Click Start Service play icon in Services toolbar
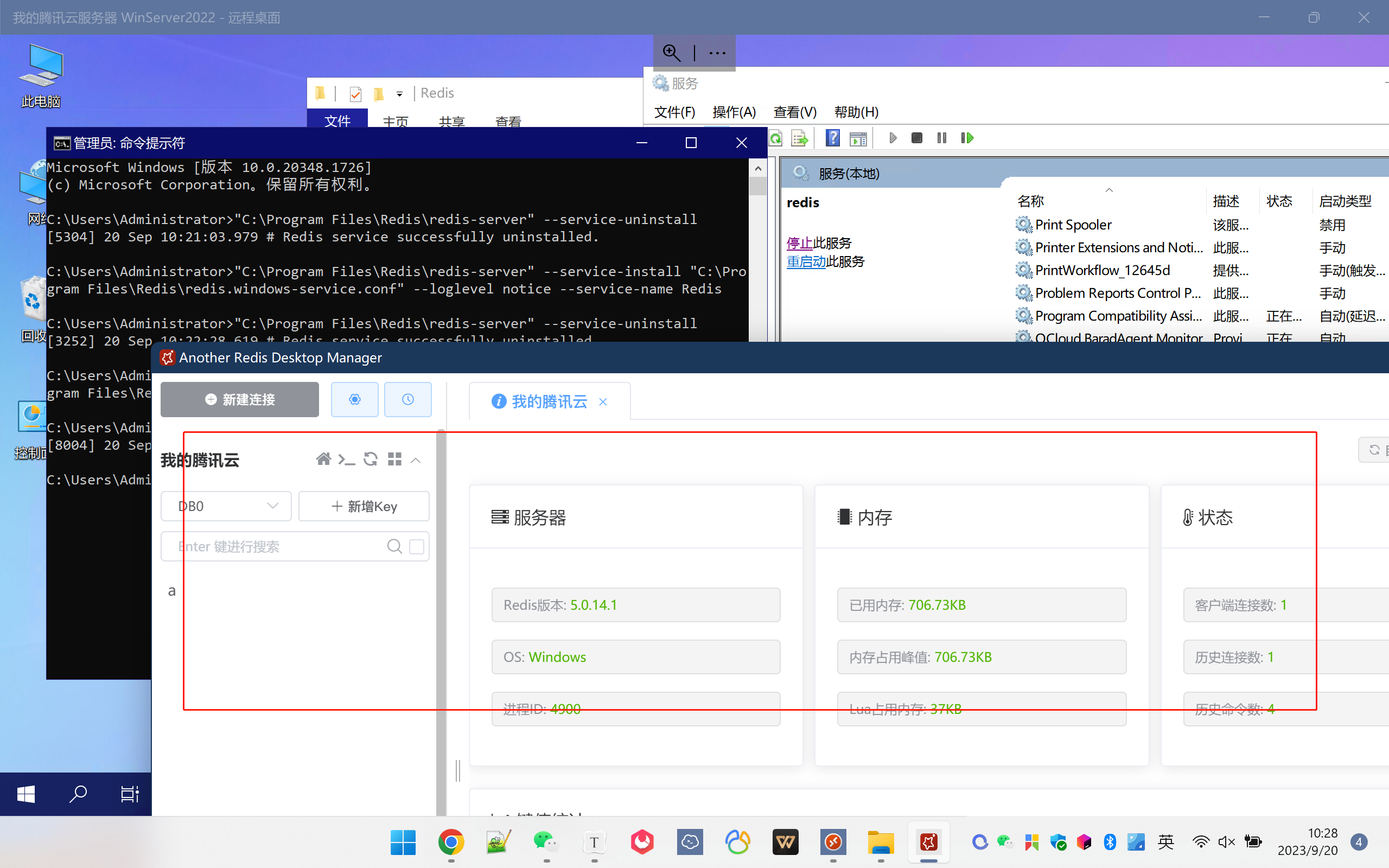Image resolution: width=1389 pixels, height=868 pixels. click(893, 138)
